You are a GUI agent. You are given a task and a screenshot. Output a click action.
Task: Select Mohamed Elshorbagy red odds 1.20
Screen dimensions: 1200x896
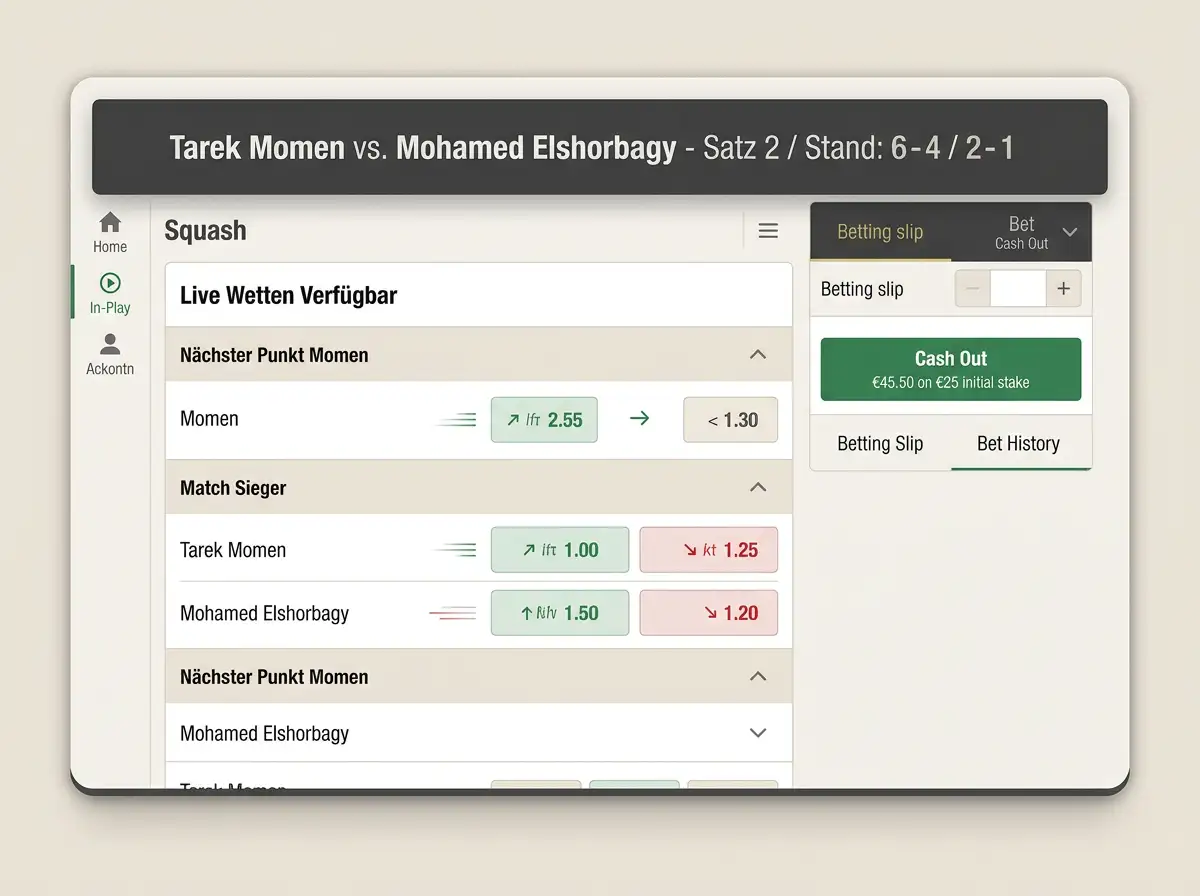(x=709, y=613)
